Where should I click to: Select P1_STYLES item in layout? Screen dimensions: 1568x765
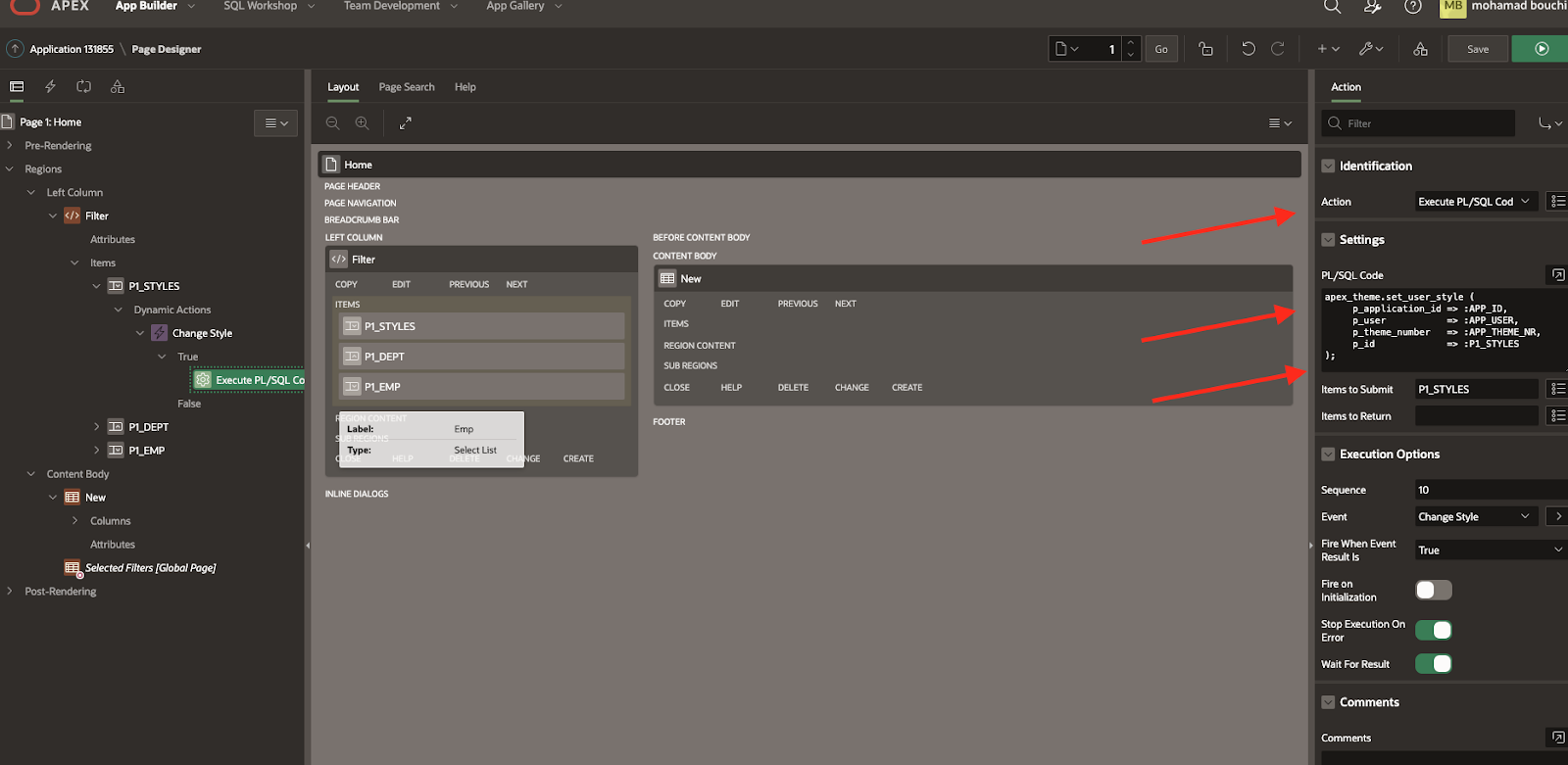(x=482, y=326)
